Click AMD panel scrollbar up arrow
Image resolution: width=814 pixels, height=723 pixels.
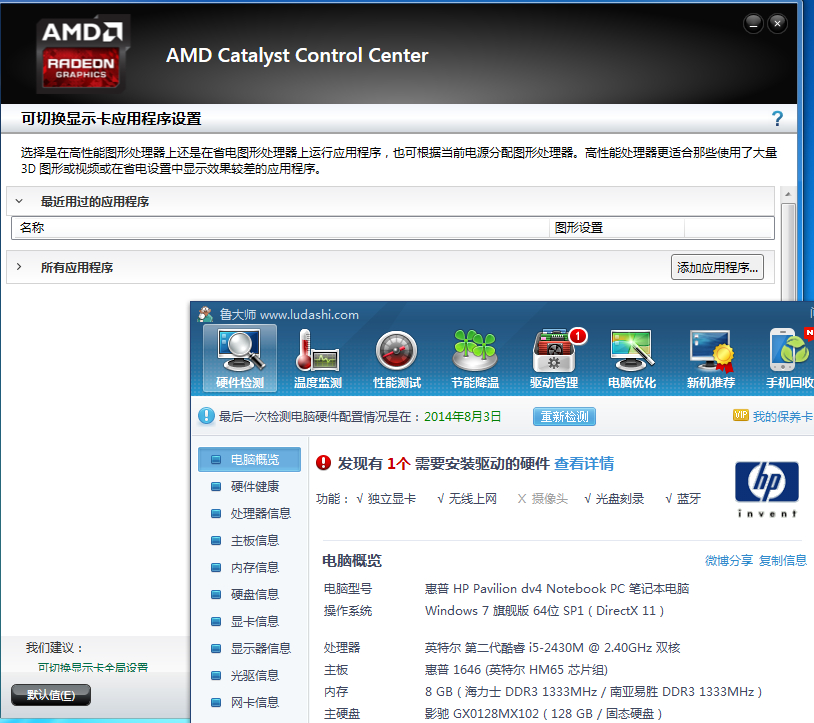[788, 194]
